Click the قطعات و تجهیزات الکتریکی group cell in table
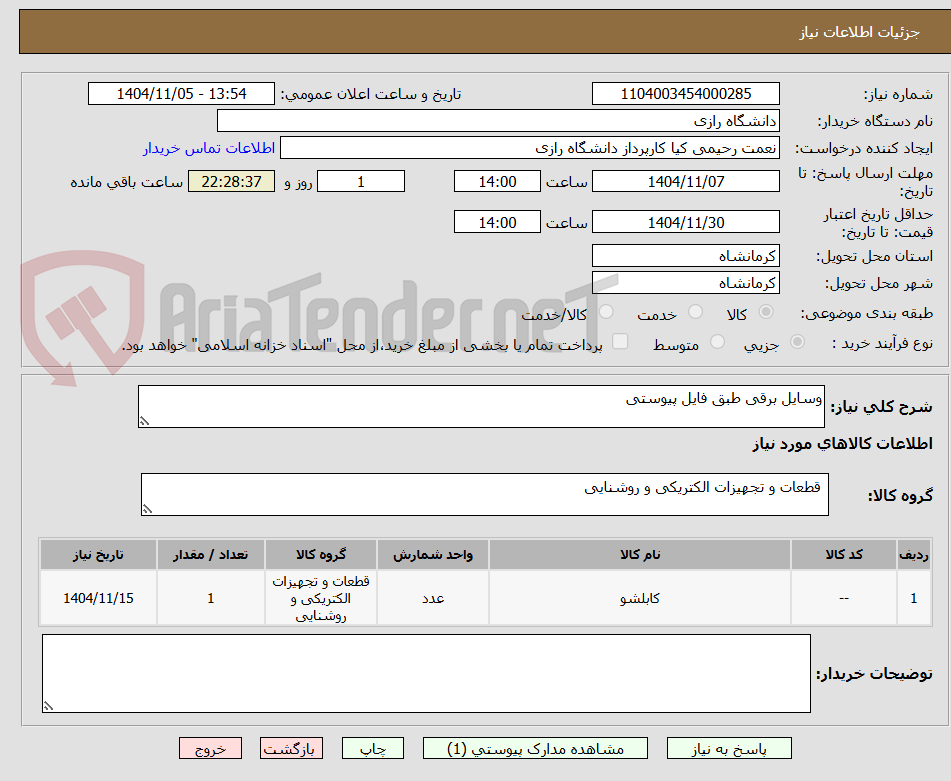Screen dimensions: 951x781 click(x=321, y=598)
